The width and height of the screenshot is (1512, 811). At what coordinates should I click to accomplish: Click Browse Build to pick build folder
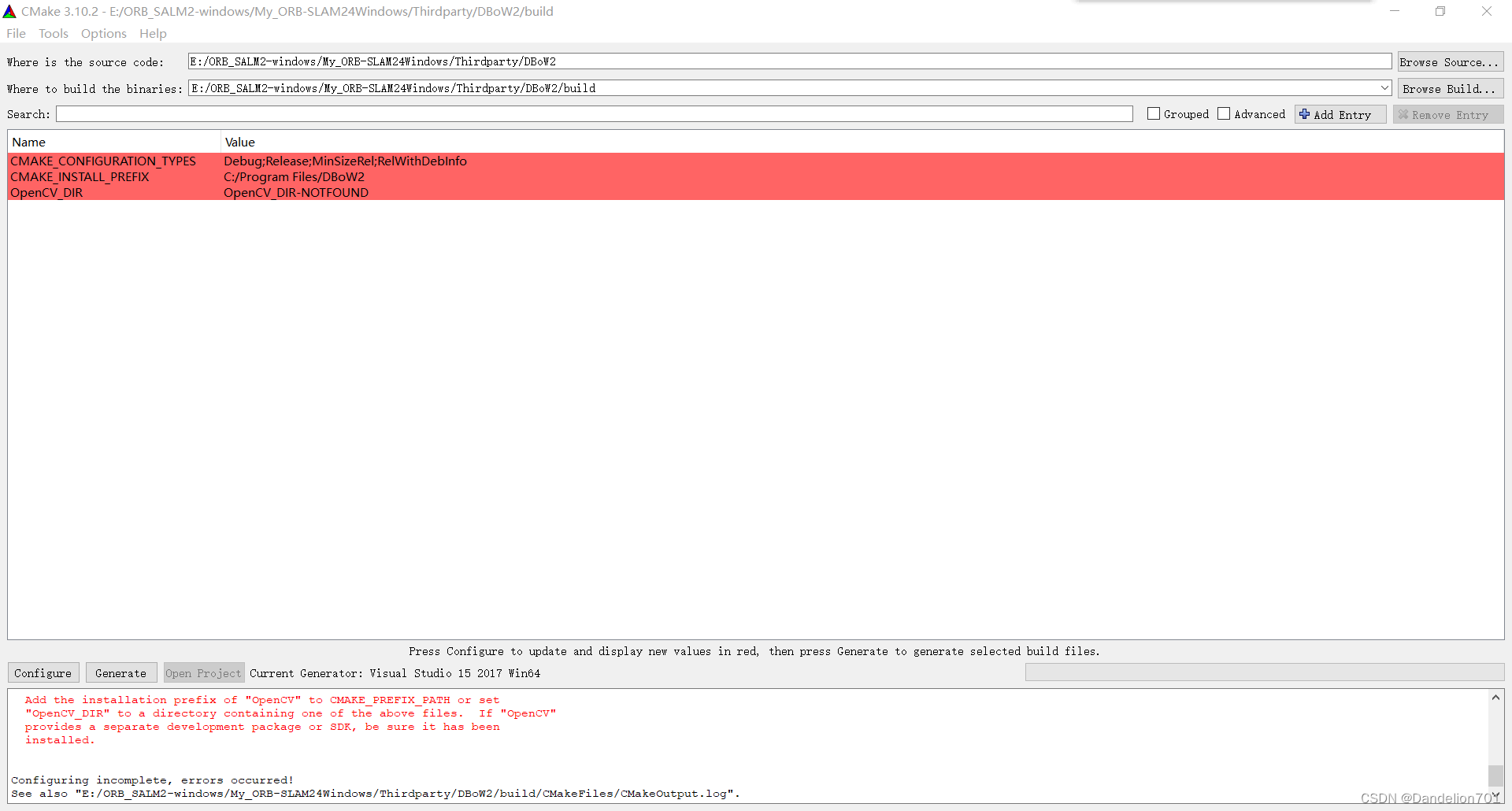click(1450, 88)
